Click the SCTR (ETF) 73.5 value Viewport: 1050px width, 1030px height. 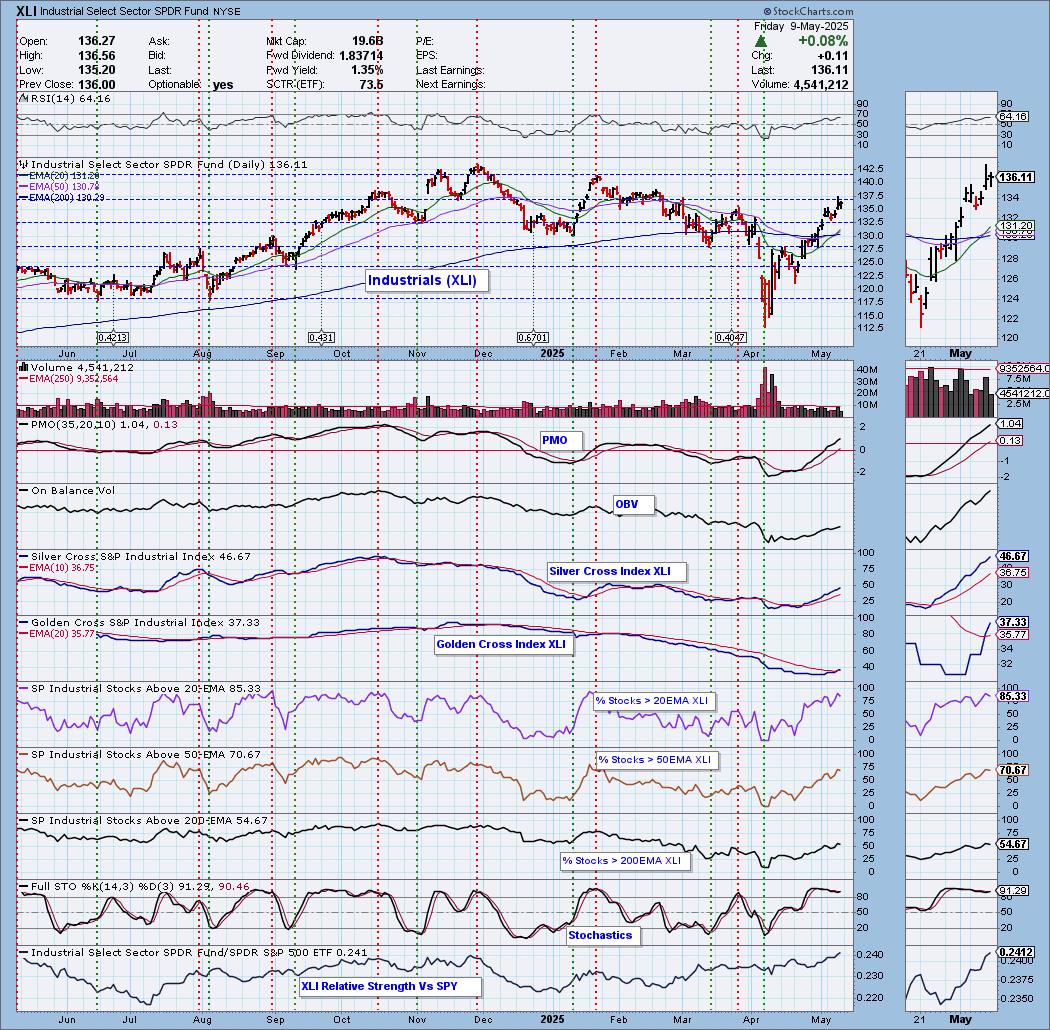[371, 85]
